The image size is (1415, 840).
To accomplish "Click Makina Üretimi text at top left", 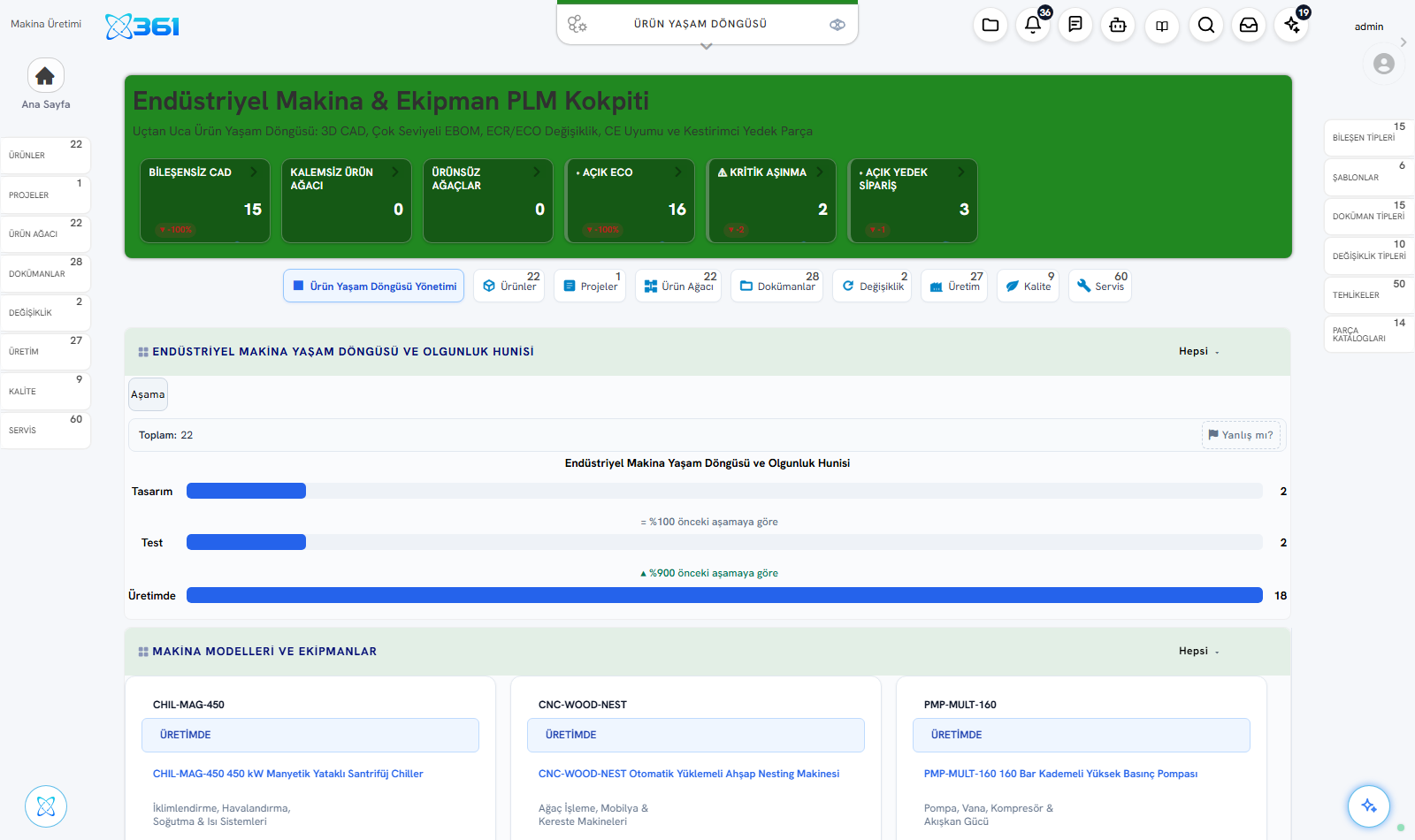I will pyautogui.click(x=46, y=24).
